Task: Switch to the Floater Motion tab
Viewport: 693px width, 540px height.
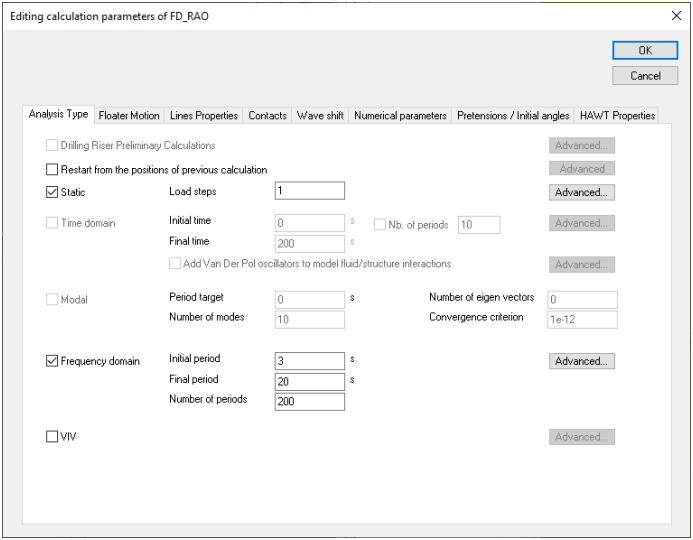Action: 129,116
